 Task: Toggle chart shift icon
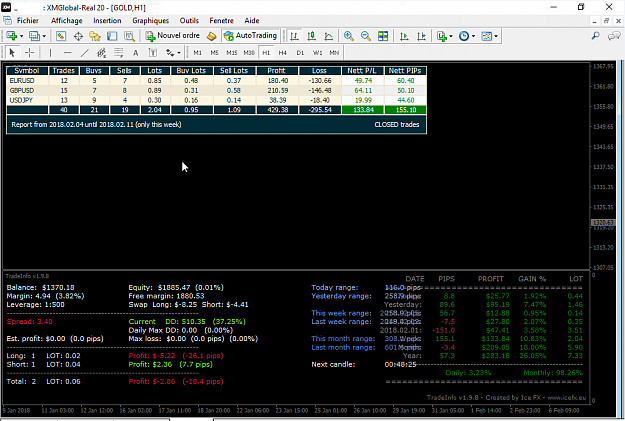click(421, 36)
